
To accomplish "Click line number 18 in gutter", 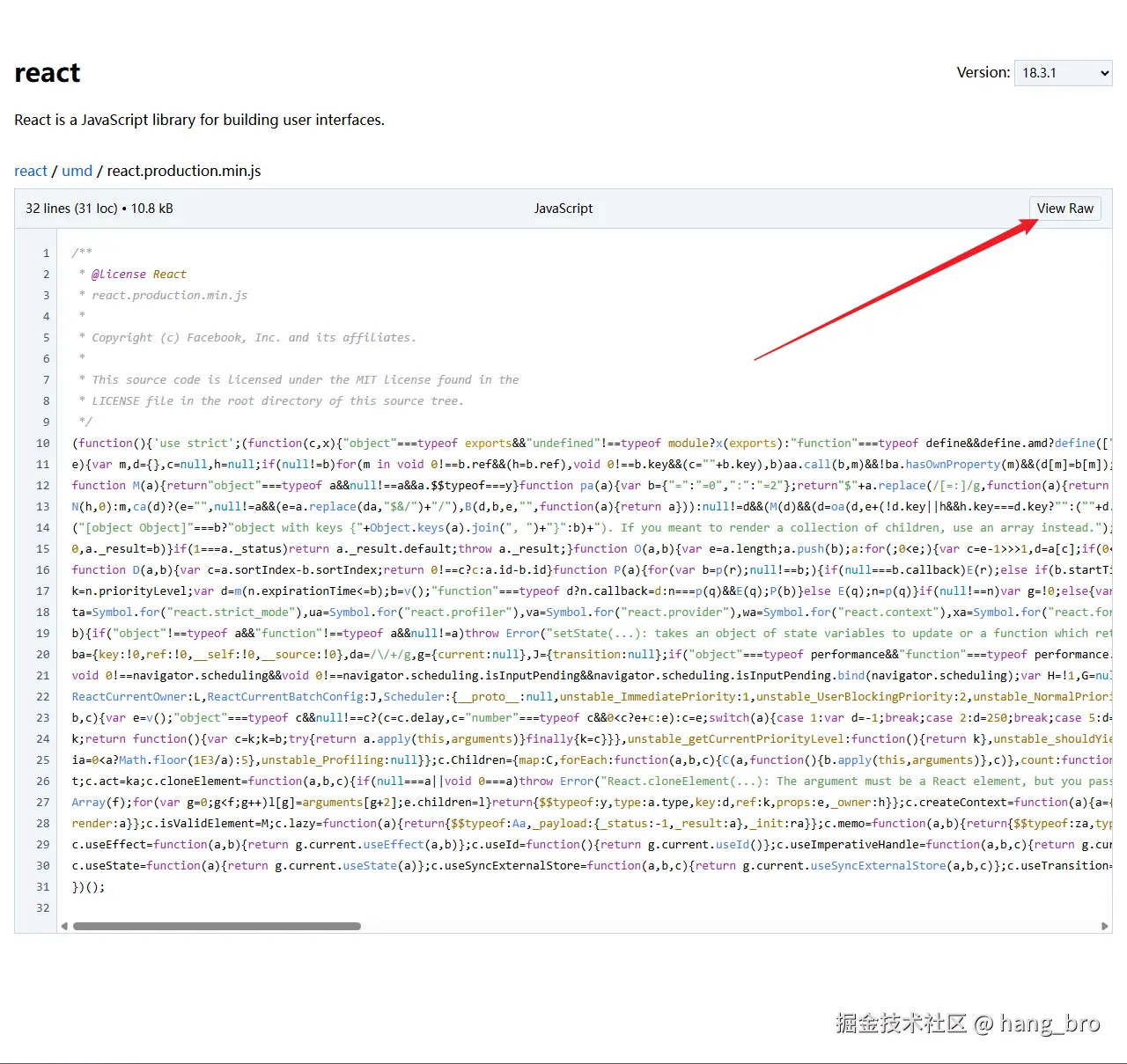I will point(43,613).
